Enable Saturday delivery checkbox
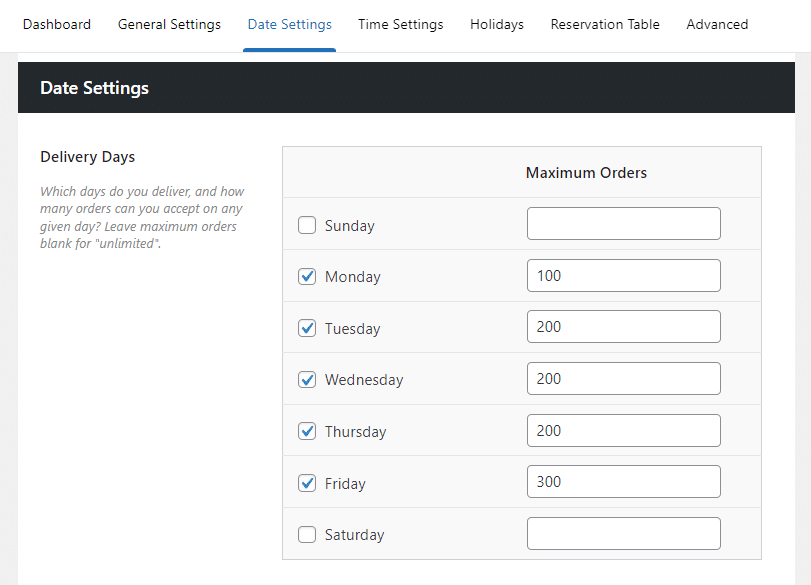The height and width of the screenshot is (585, 811). (307, 535)
